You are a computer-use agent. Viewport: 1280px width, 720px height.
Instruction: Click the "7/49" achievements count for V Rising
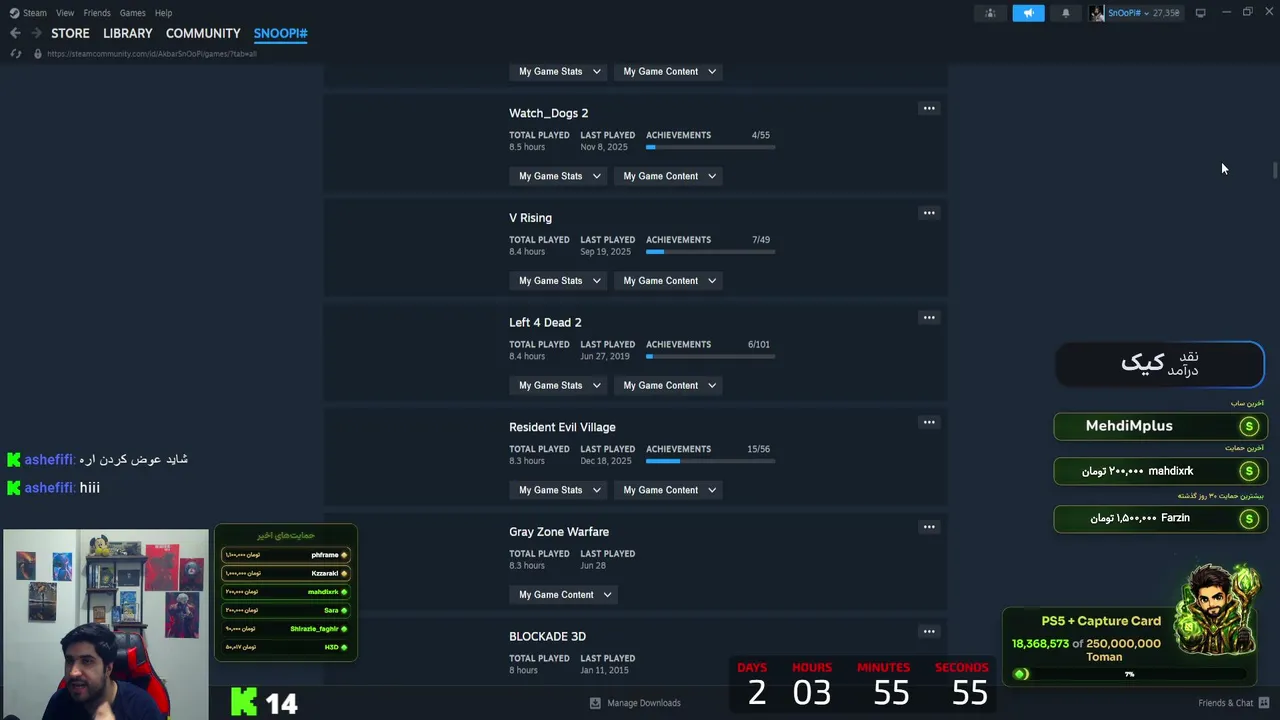pyautogui.click(x=761, y=240)
